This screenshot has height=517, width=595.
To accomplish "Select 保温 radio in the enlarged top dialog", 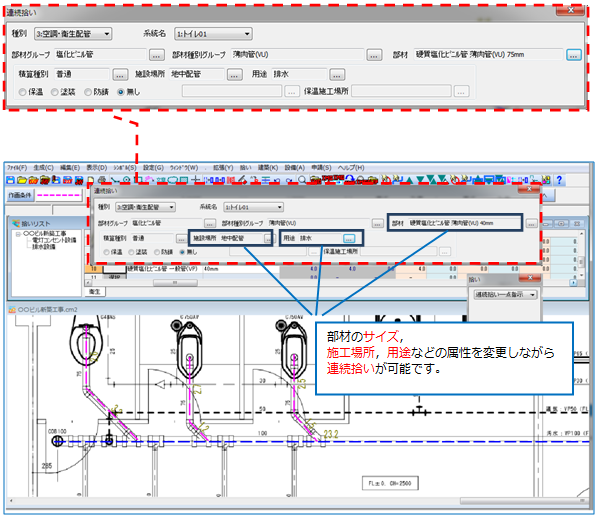I will coord(22,92).
